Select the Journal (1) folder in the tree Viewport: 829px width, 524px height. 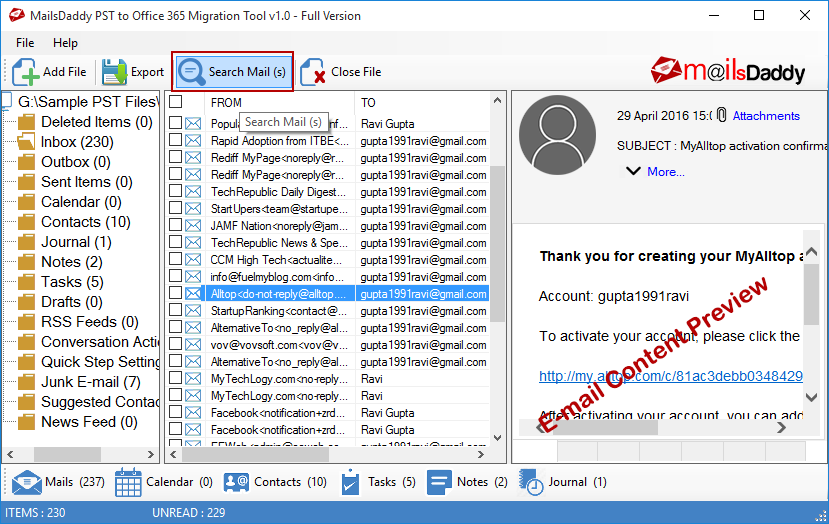76,242
